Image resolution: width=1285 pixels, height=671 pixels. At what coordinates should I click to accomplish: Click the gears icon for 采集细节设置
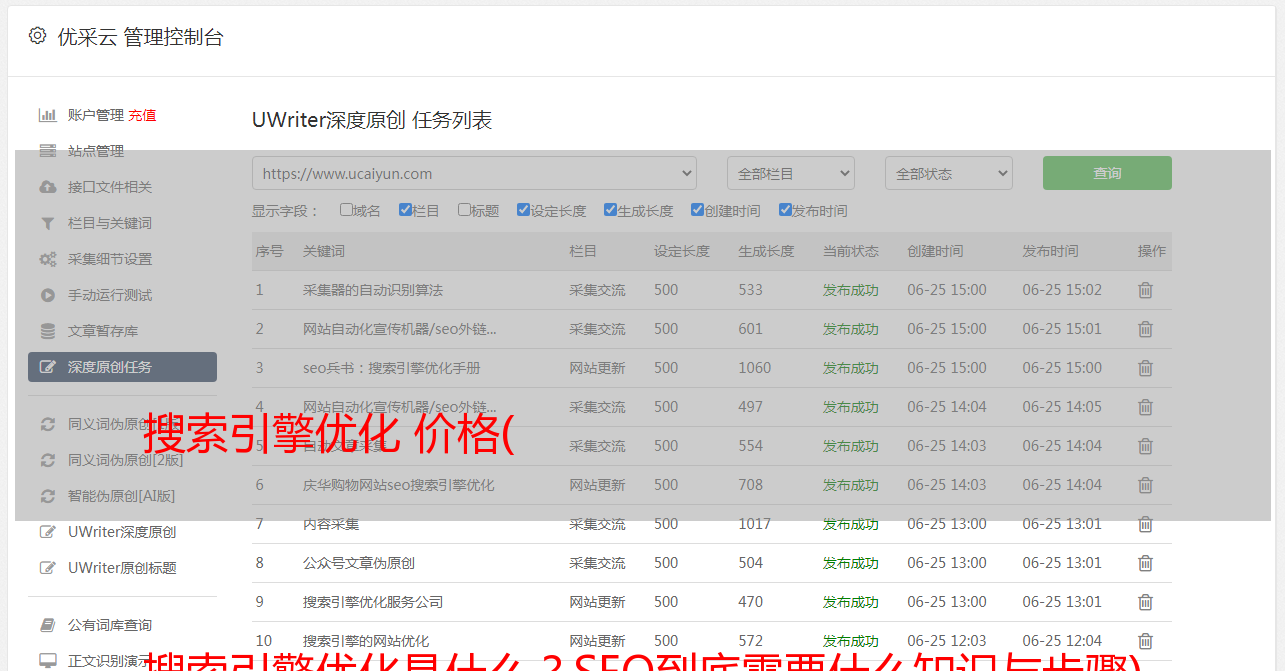(47, 259)
